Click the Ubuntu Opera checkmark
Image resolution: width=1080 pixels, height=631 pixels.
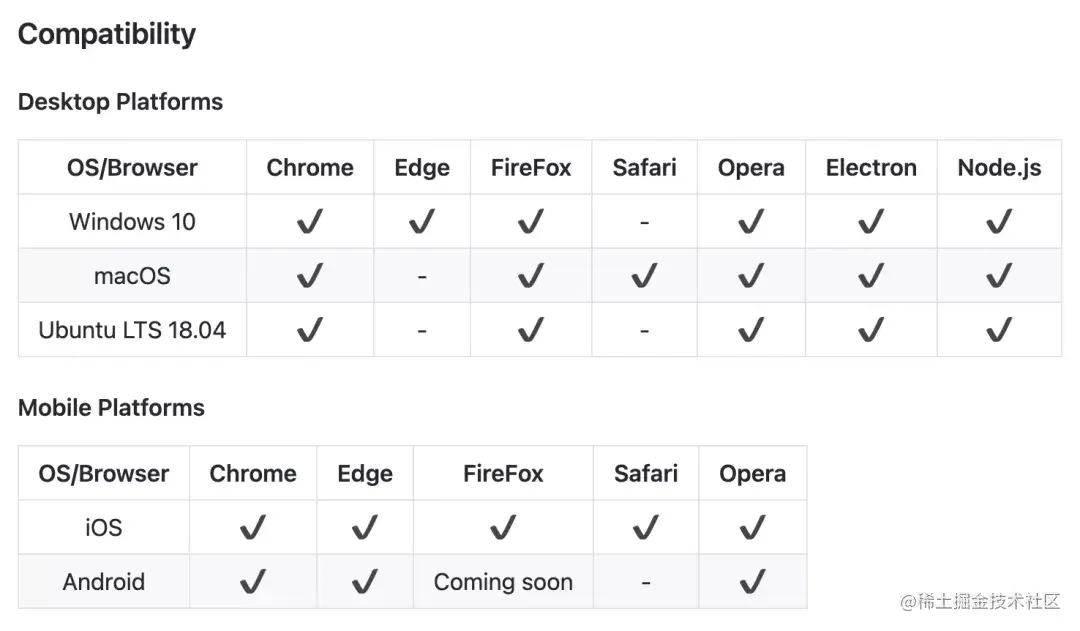pyautogui.click(x=751, y=330)
